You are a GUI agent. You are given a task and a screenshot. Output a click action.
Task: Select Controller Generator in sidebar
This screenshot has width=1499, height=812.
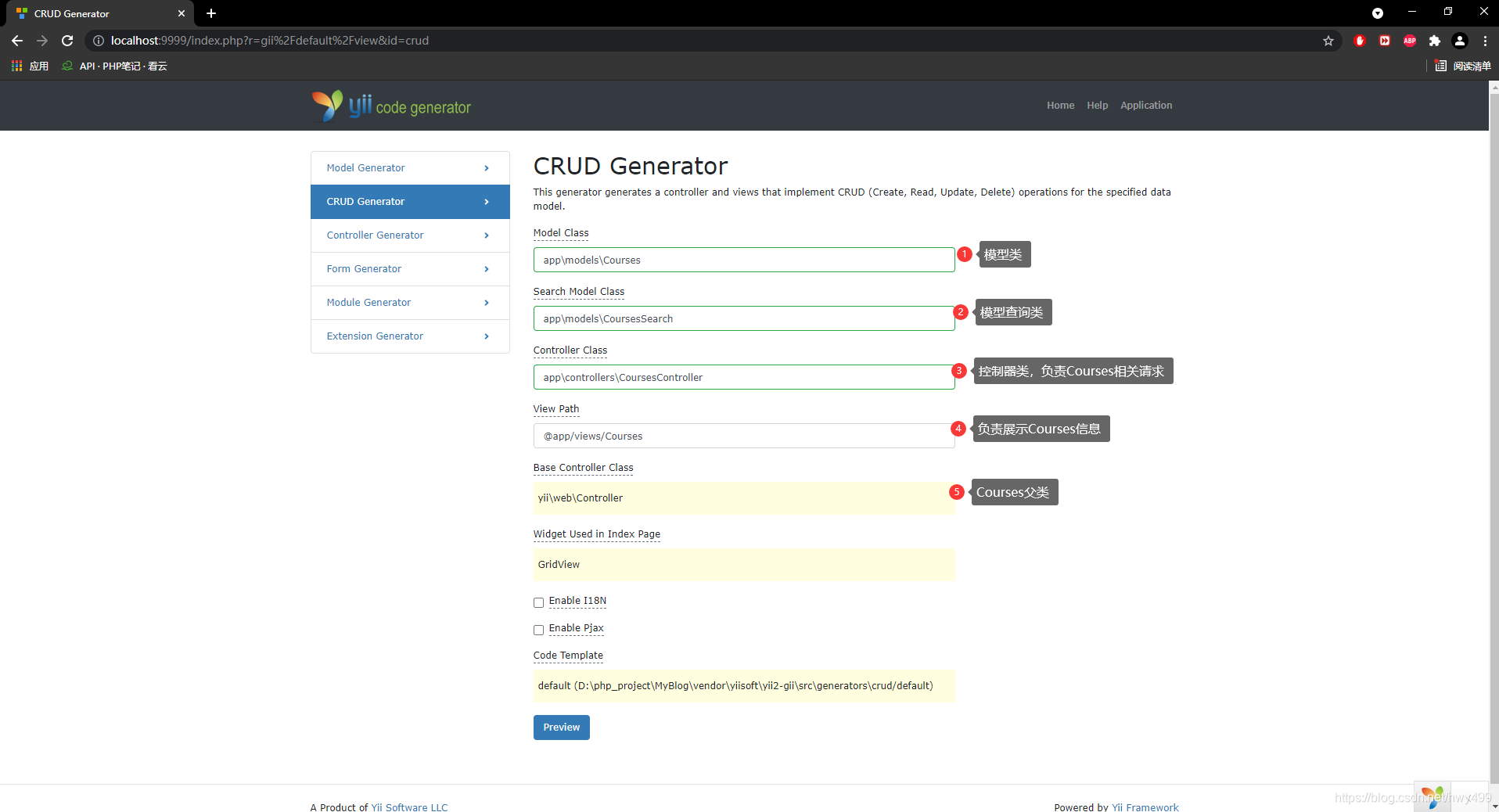click(x=410, y=235)
